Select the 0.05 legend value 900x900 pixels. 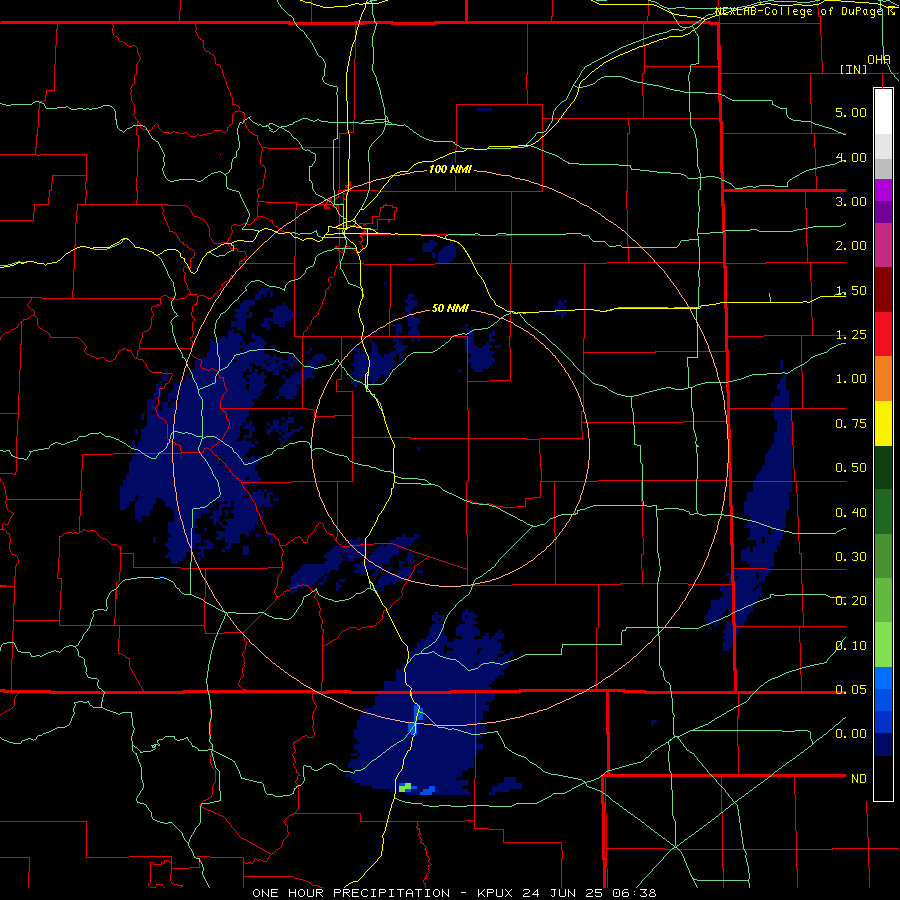point(851,689)
